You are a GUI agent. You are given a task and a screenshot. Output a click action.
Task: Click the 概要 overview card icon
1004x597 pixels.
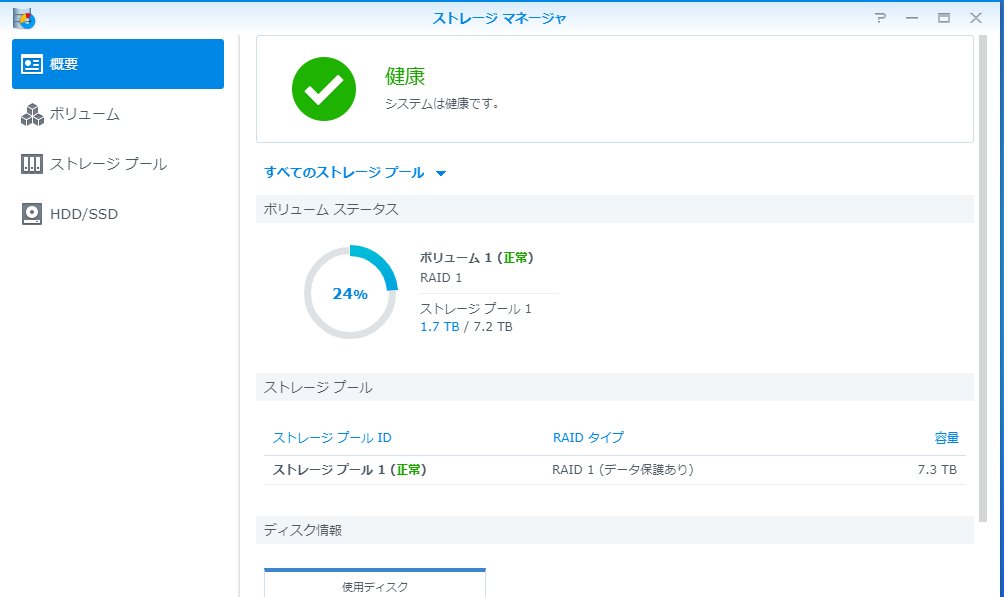pyautogui.click(x=32, y=64)
